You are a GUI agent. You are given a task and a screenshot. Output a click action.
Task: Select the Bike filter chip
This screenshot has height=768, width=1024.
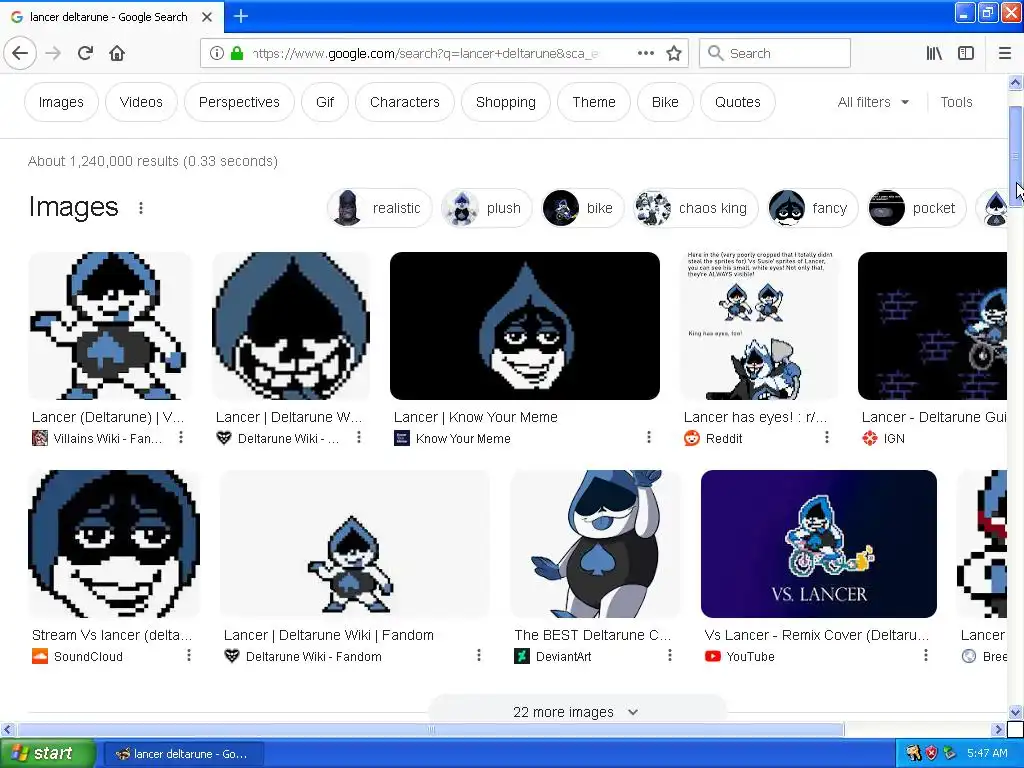click(x=665, y=102)
